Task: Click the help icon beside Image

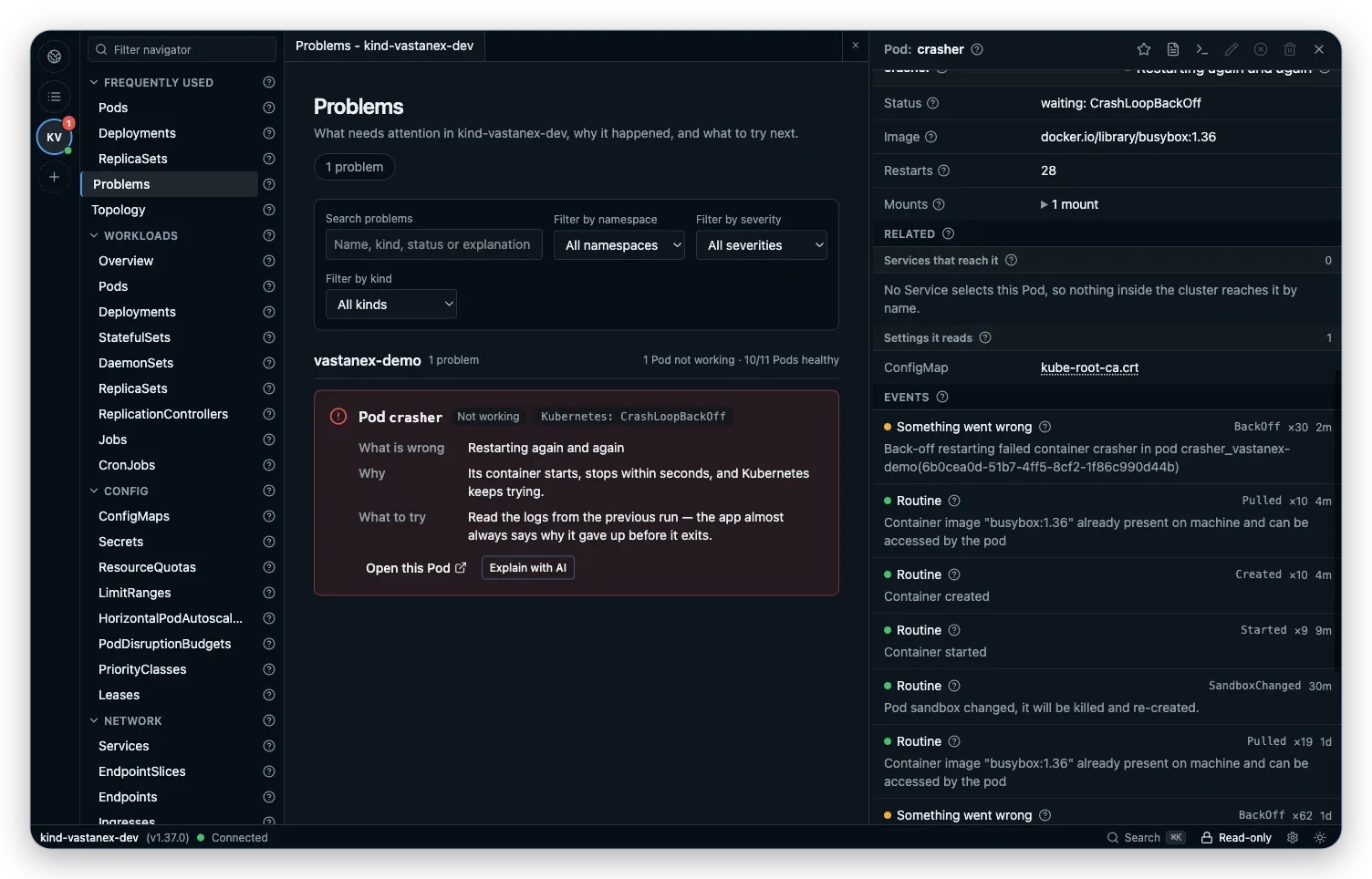Action: point(930,137)
